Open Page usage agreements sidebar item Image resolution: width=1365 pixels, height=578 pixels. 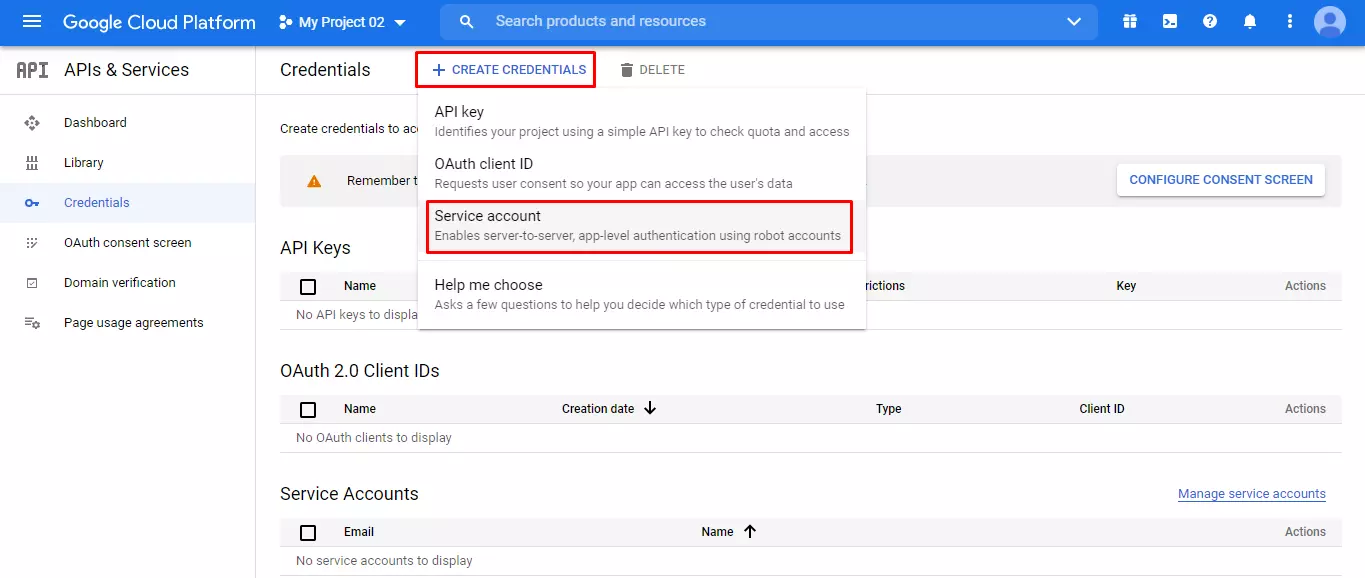coord(128,323)
